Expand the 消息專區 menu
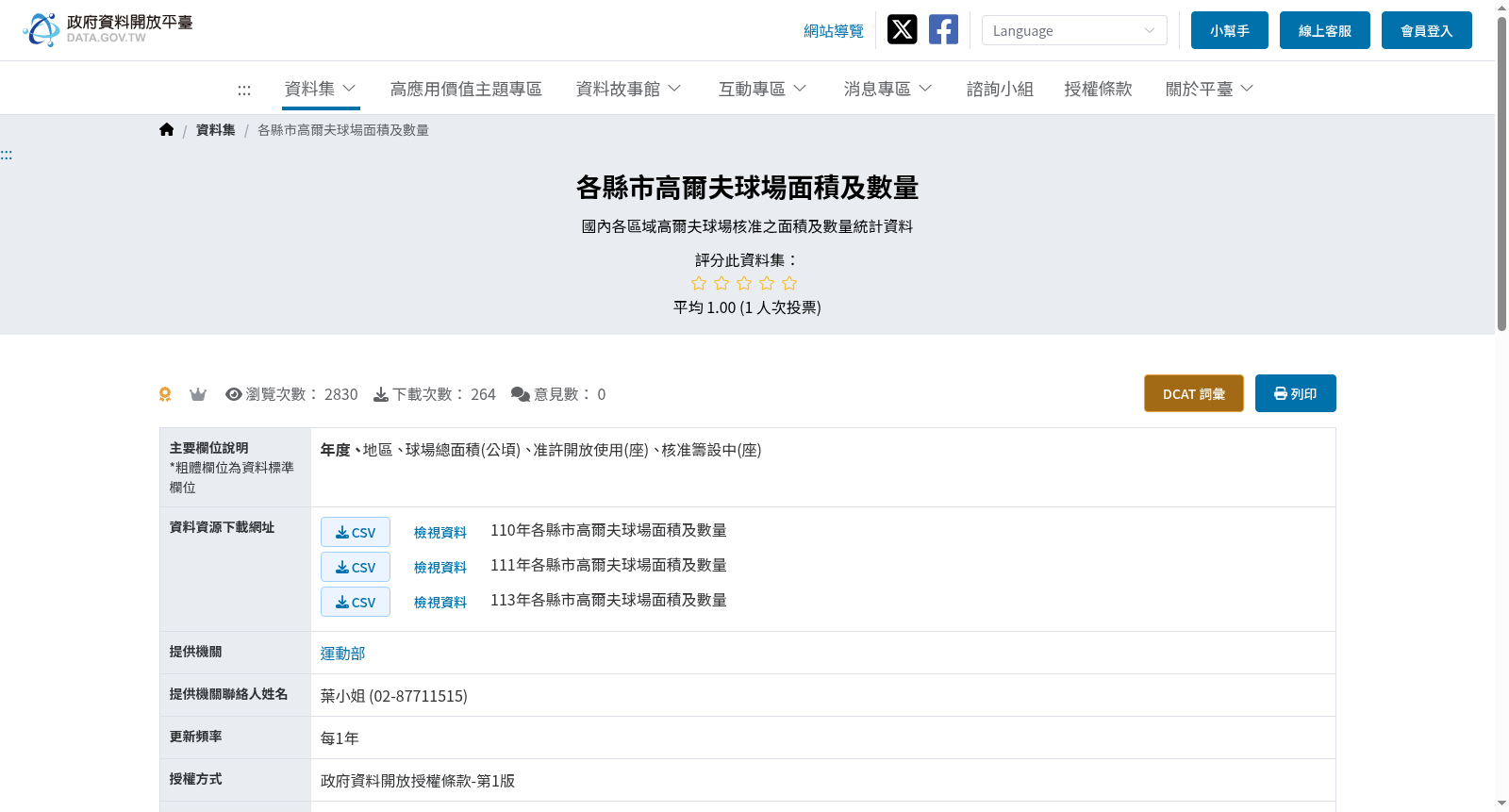This screenshot has height=812, width=1509. click(888, 89)
